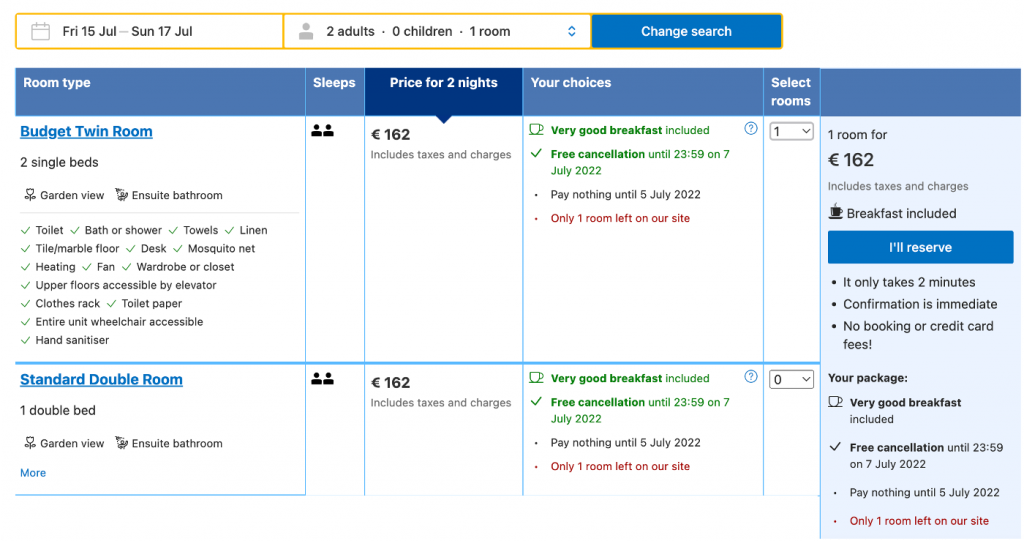Open the Standard Double Room link
Viewport: 1024px width, 541px height.
coord(101,380)
